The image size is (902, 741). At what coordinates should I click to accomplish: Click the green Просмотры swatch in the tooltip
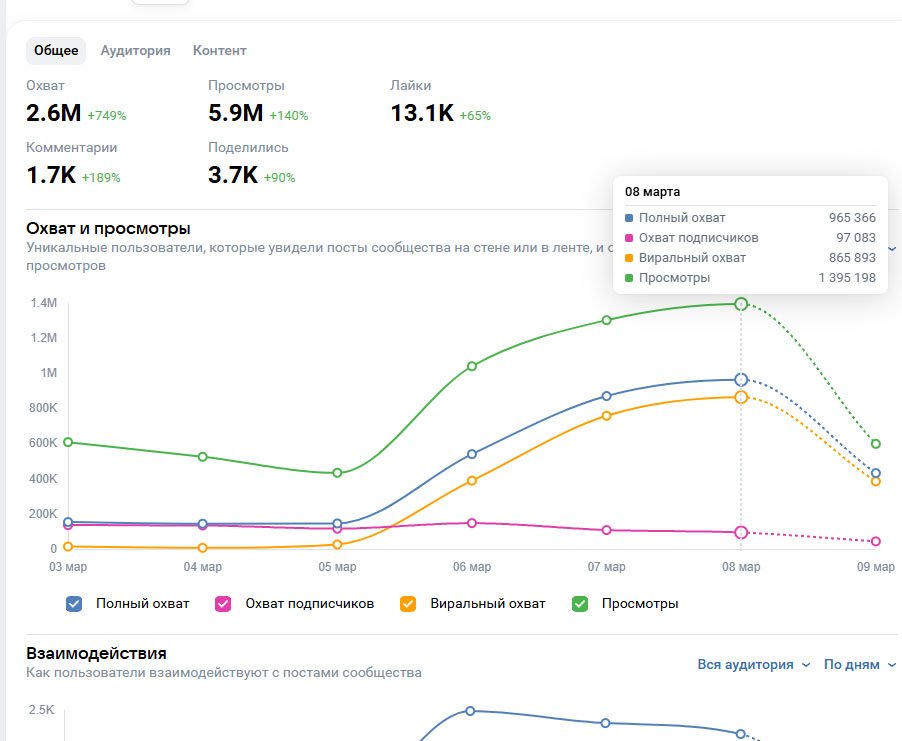(x=629, y=278)
